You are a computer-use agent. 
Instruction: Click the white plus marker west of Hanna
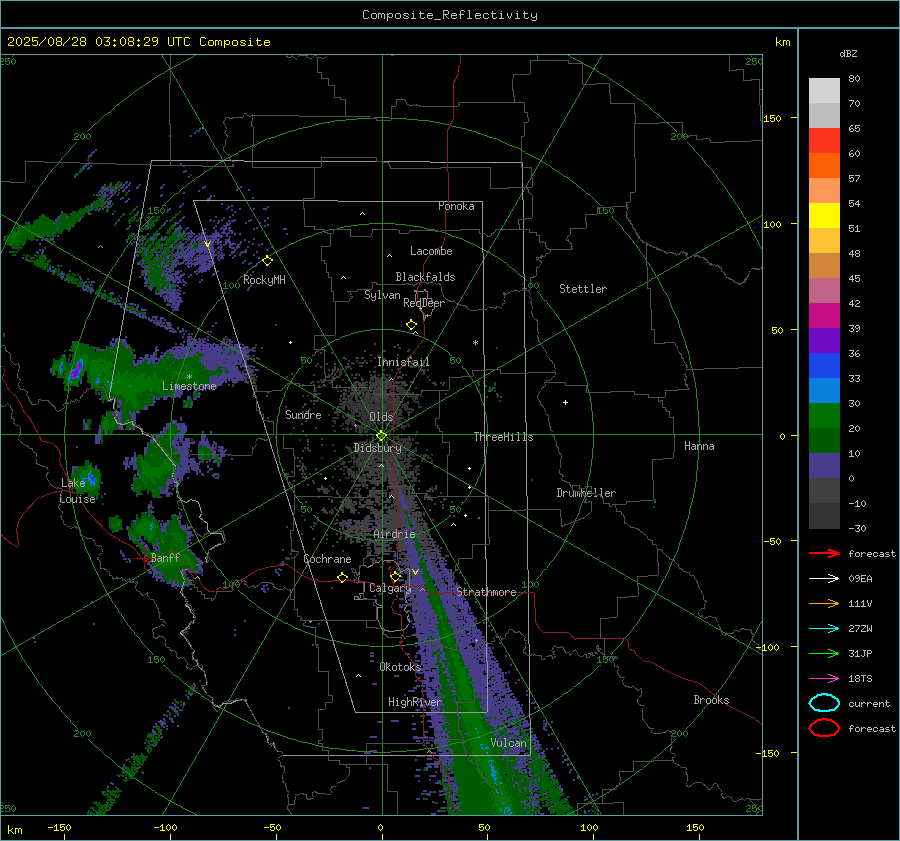point(565,402)
